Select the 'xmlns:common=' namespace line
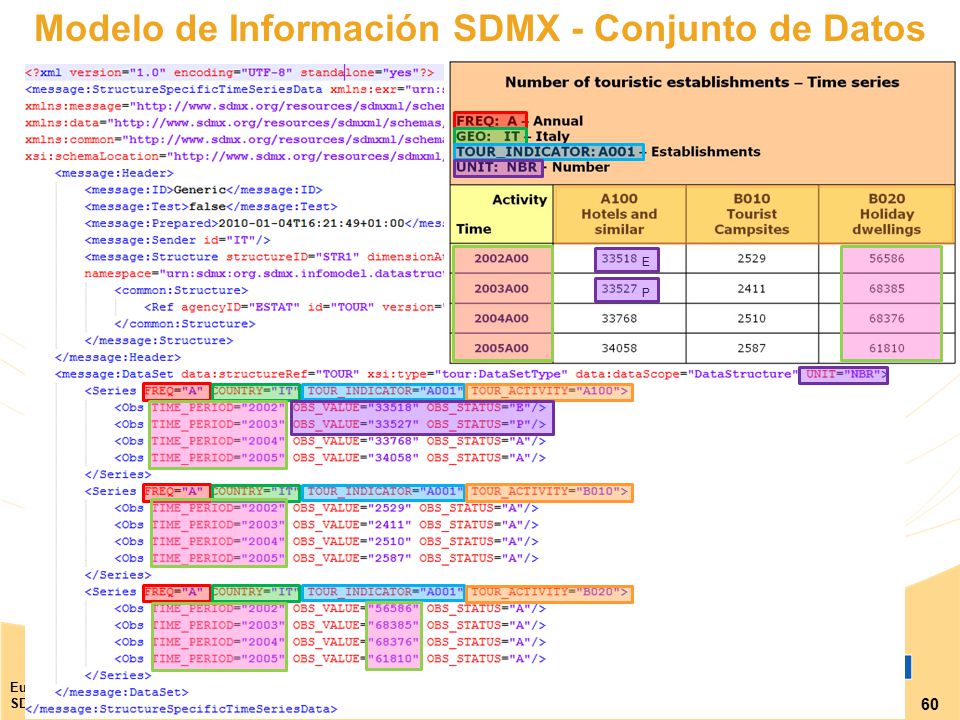Viewport: 960px width, 720px height. [x=234, y=140]
